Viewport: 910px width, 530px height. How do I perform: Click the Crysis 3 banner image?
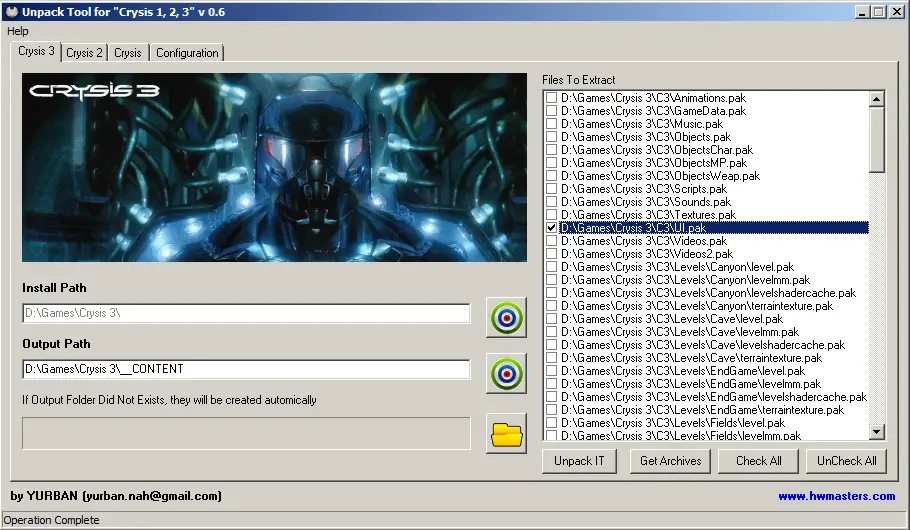(x=275, y=167)
